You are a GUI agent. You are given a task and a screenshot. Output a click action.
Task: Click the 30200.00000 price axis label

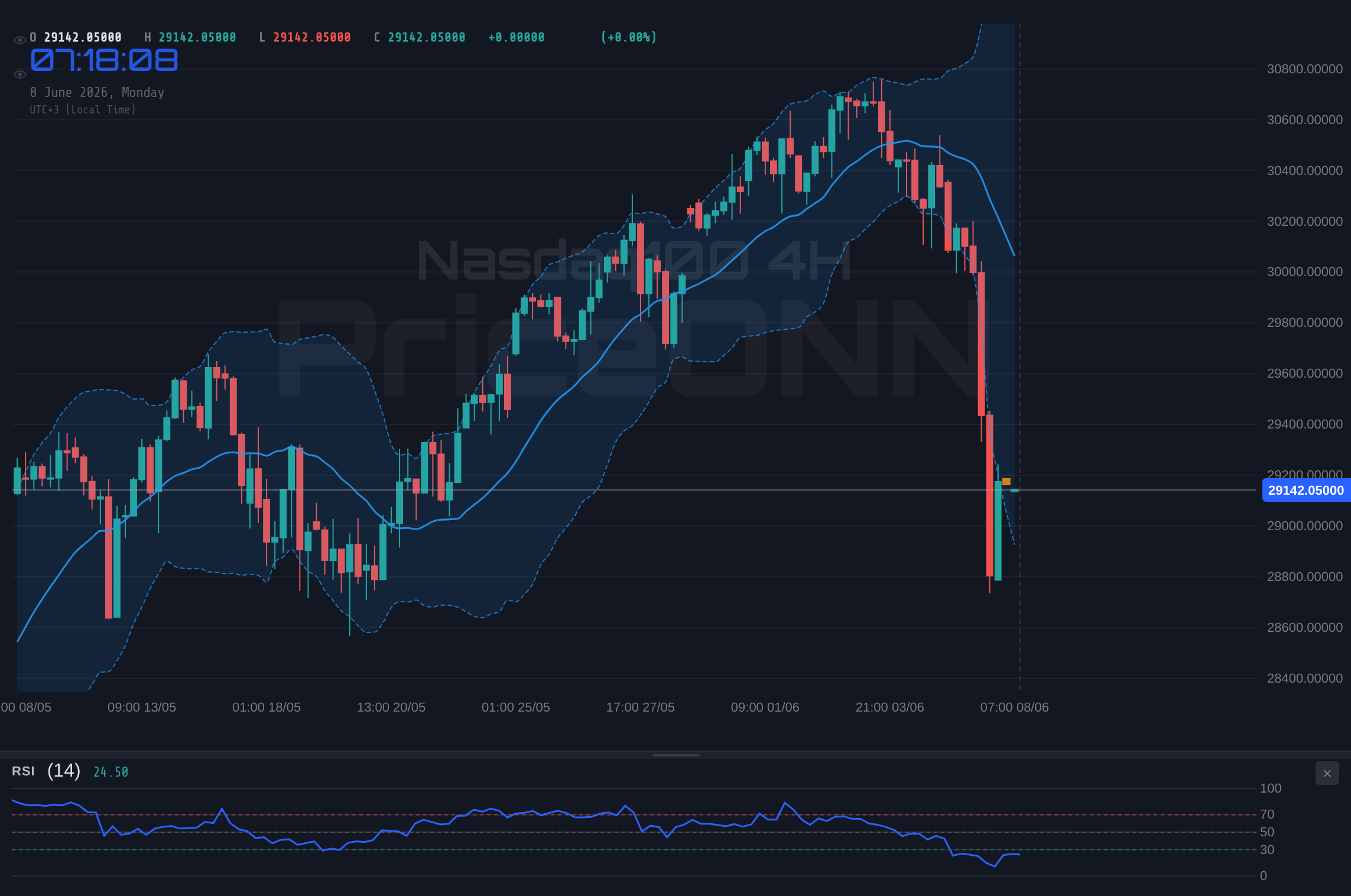pos(1305,222)
